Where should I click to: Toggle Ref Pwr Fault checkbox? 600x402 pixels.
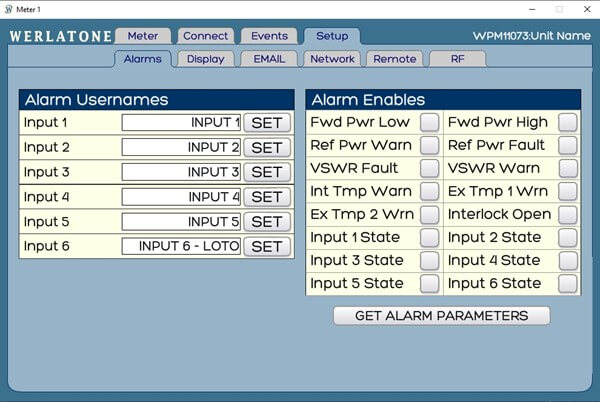(567, 145)
